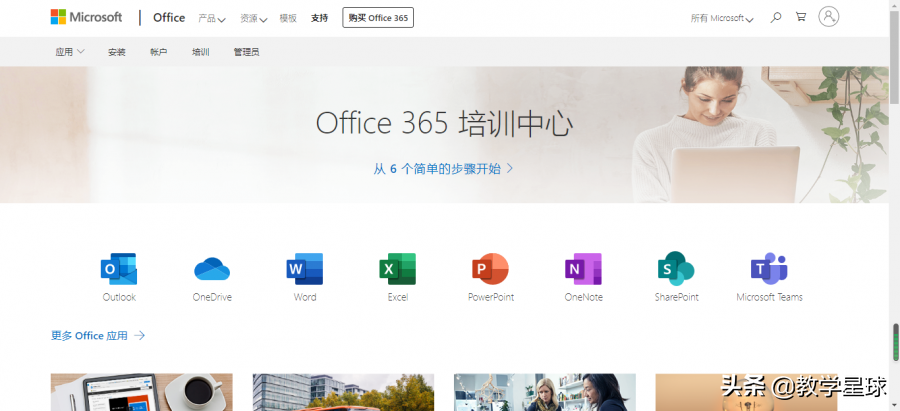Open the Microsoft Teams icon

click(769, 269)
